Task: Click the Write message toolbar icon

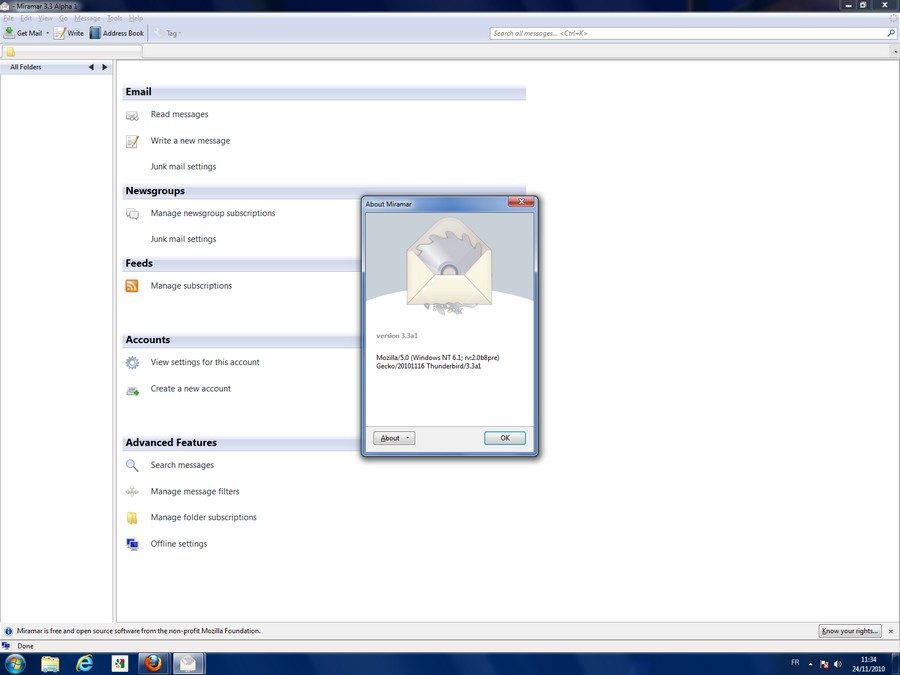Action: click(60, 33)
